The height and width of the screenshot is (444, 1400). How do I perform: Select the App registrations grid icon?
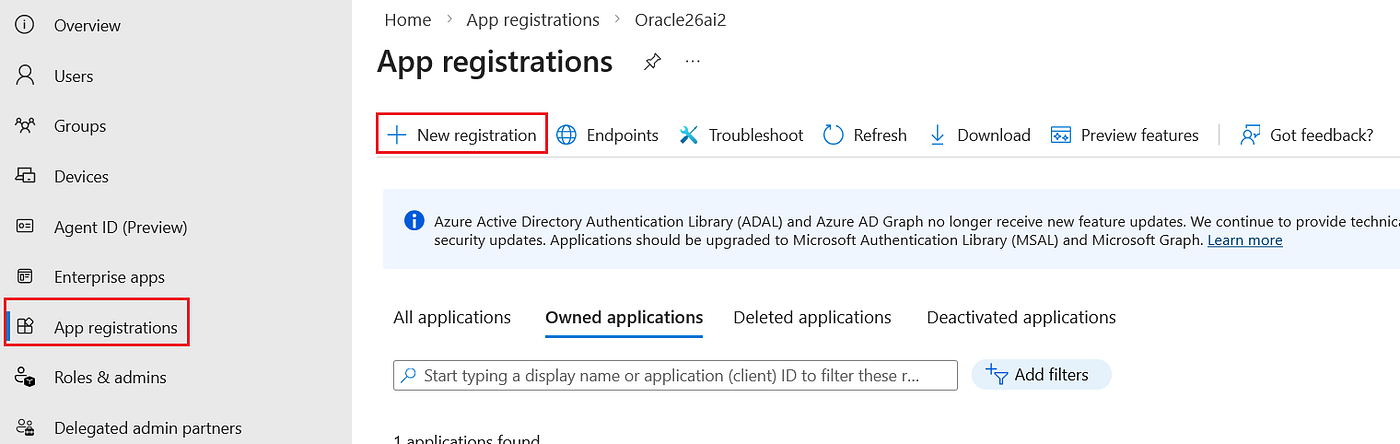coord(26,326)
